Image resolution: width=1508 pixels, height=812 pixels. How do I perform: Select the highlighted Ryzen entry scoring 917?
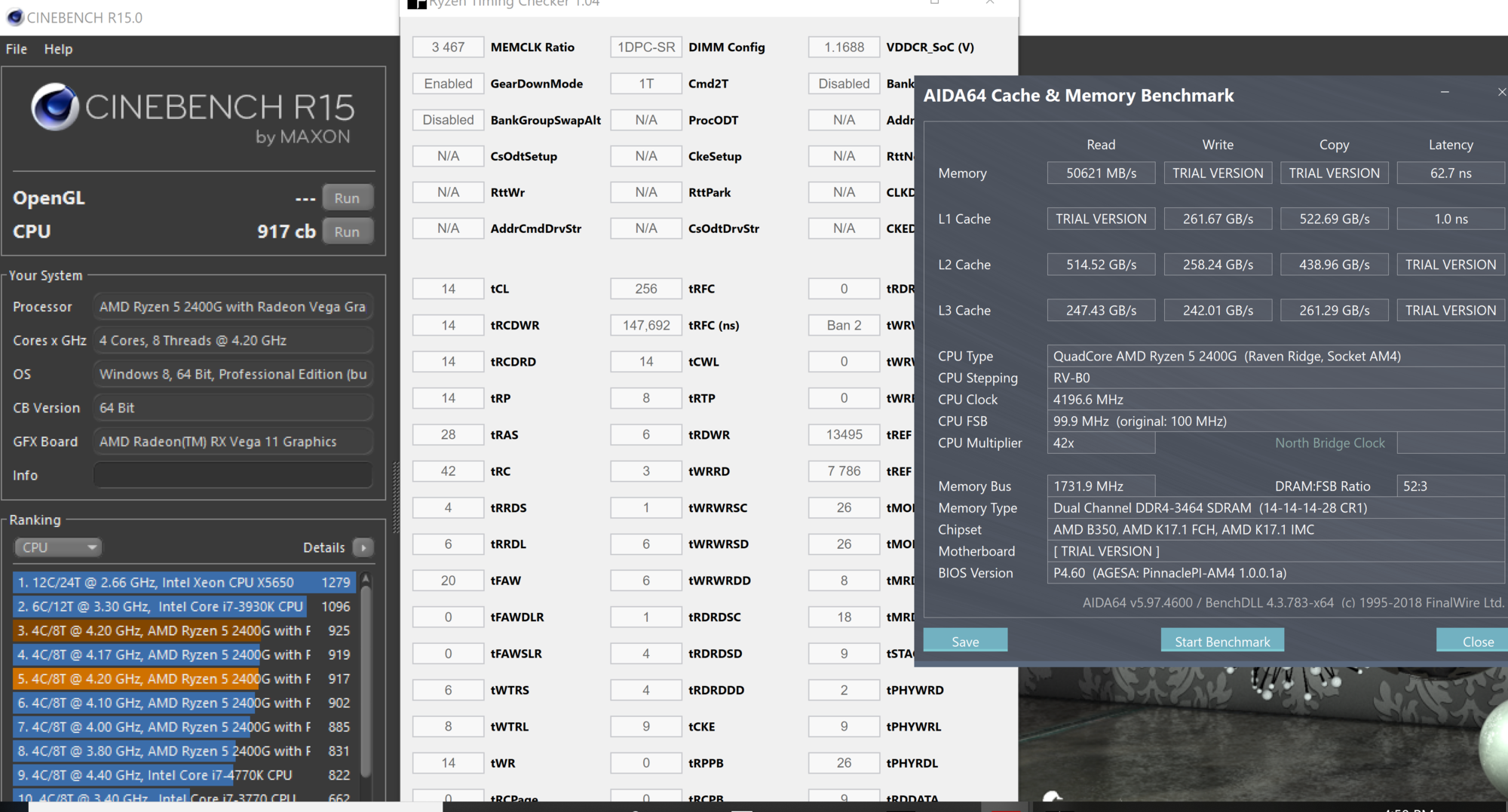point(184,679)
